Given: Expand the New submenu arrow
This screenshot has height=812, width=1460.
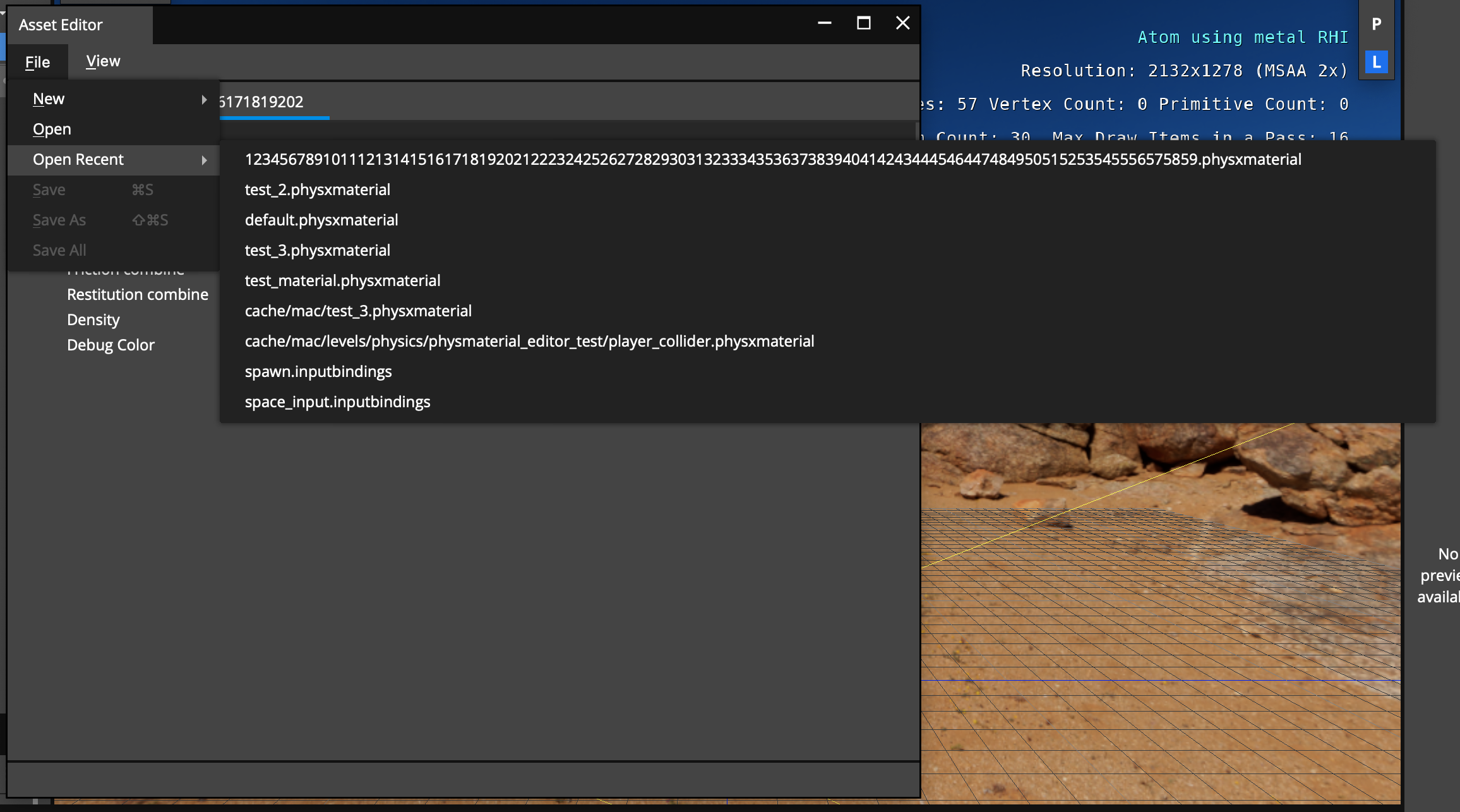Looking at the screenshot, I should click(203, 99).
